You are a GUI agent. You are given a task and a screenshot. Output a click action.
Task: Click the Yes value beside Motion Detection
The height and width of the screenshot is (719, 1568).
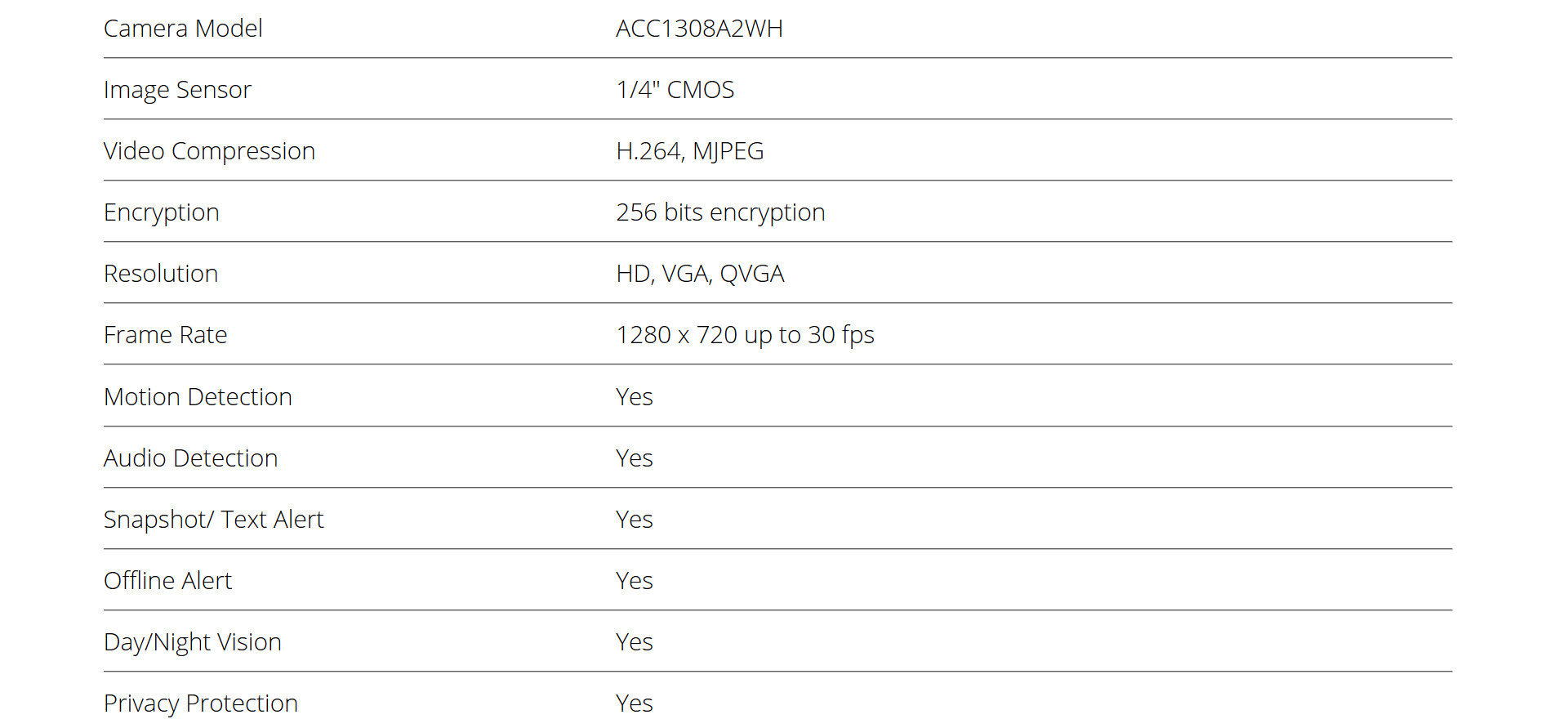click(x=635, y=397)
